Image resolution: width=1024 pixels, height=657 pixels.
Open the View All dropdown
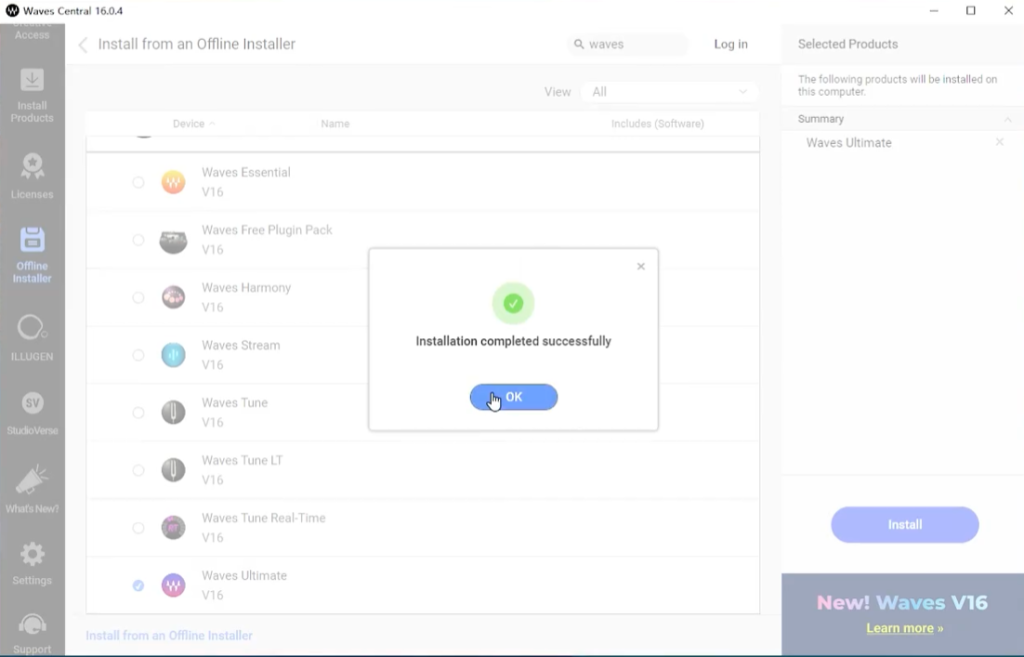click(x=669, y=92)
